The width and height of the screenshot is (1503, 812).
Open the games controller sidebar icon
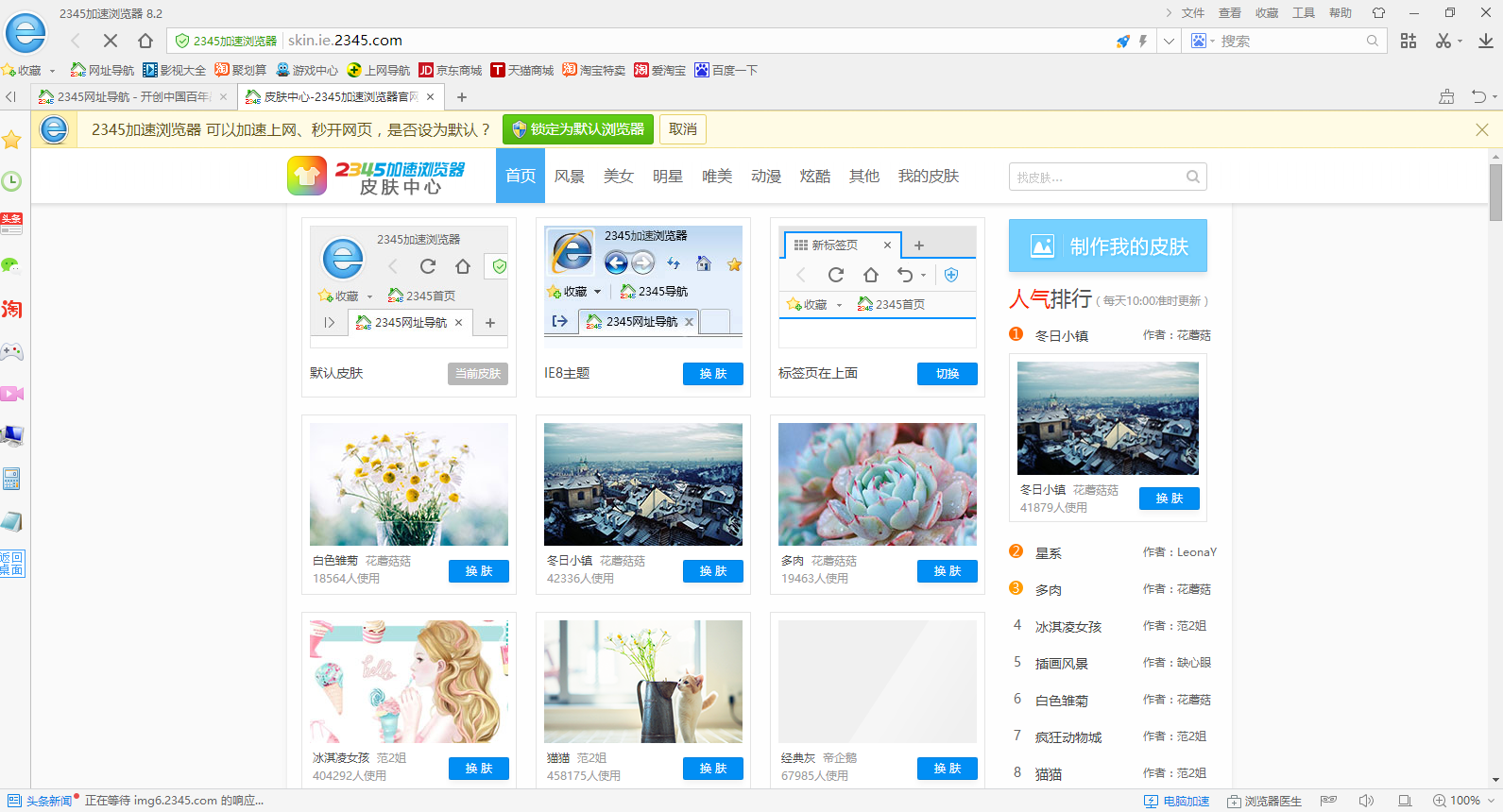11,351
